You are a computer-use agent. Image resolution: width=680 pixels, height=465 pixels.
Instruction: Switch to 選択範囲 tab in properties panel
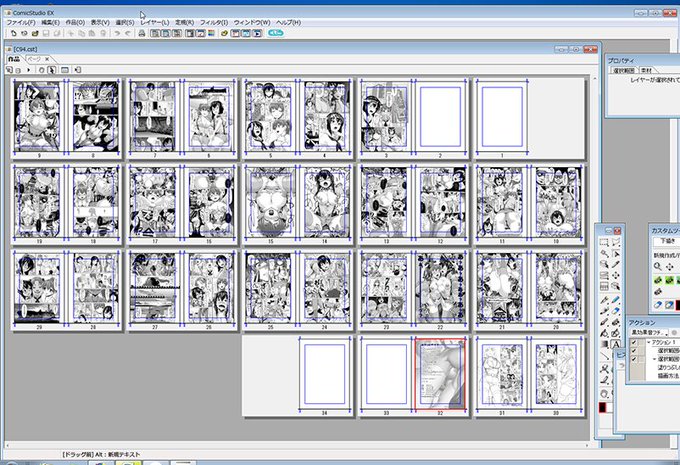(624, 70)
